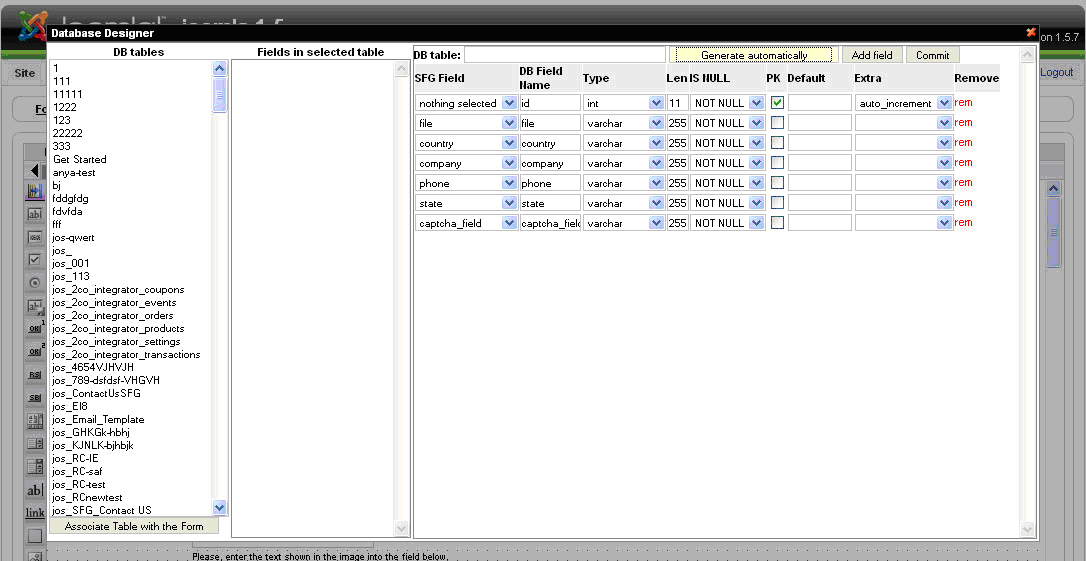The width and height of the screenshot is (1086, 561).
Task: Click the 'link' element icon in sidebar
Action: point(35,513)
